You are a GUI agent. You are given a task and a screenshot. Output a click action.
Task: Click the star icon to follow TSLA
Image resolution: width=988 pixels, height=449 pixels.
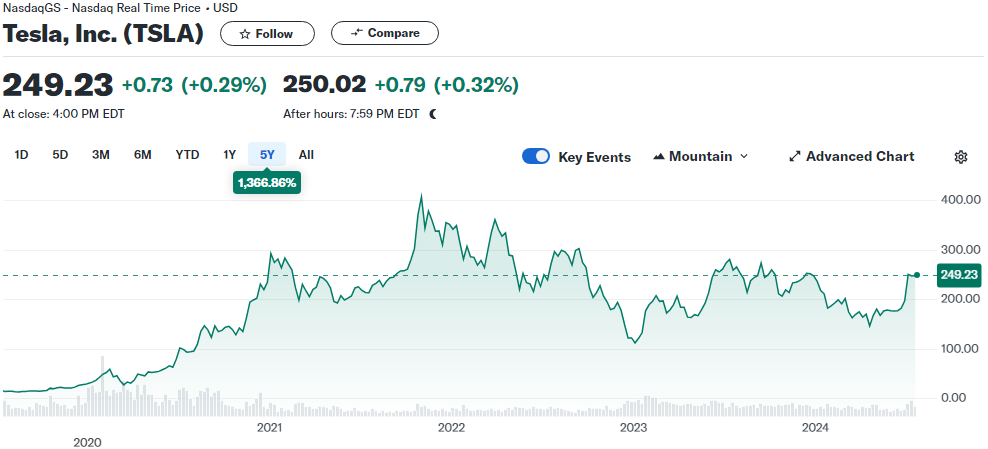(243, 34)
